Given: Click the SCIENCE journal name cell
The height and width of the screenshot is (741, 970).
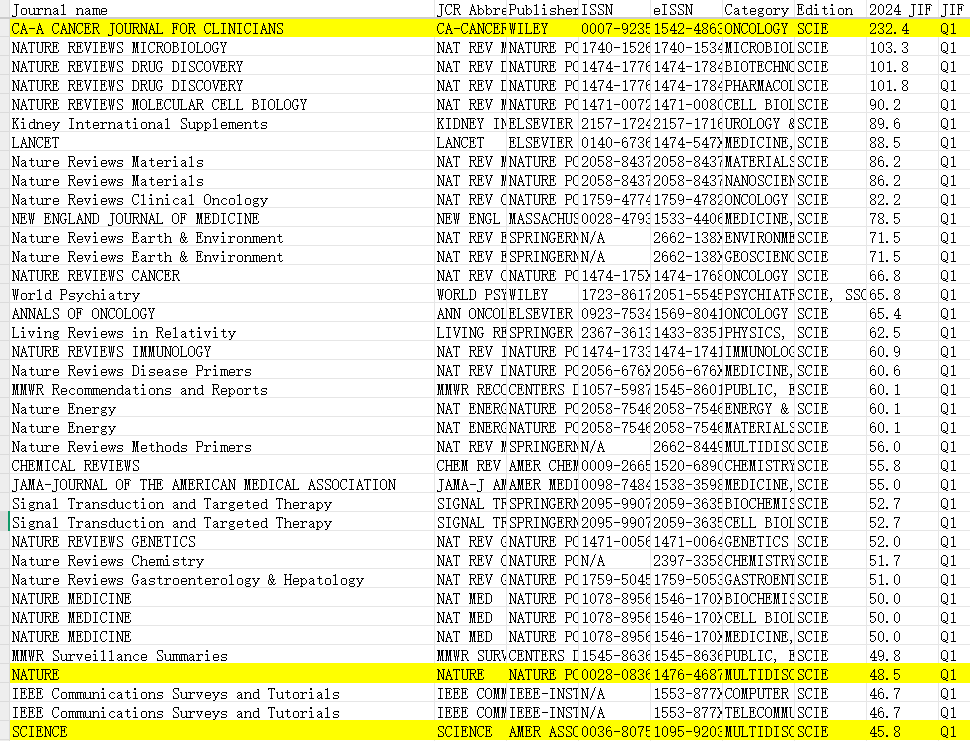Looking at the screenshot, I should tap(222, 732).
